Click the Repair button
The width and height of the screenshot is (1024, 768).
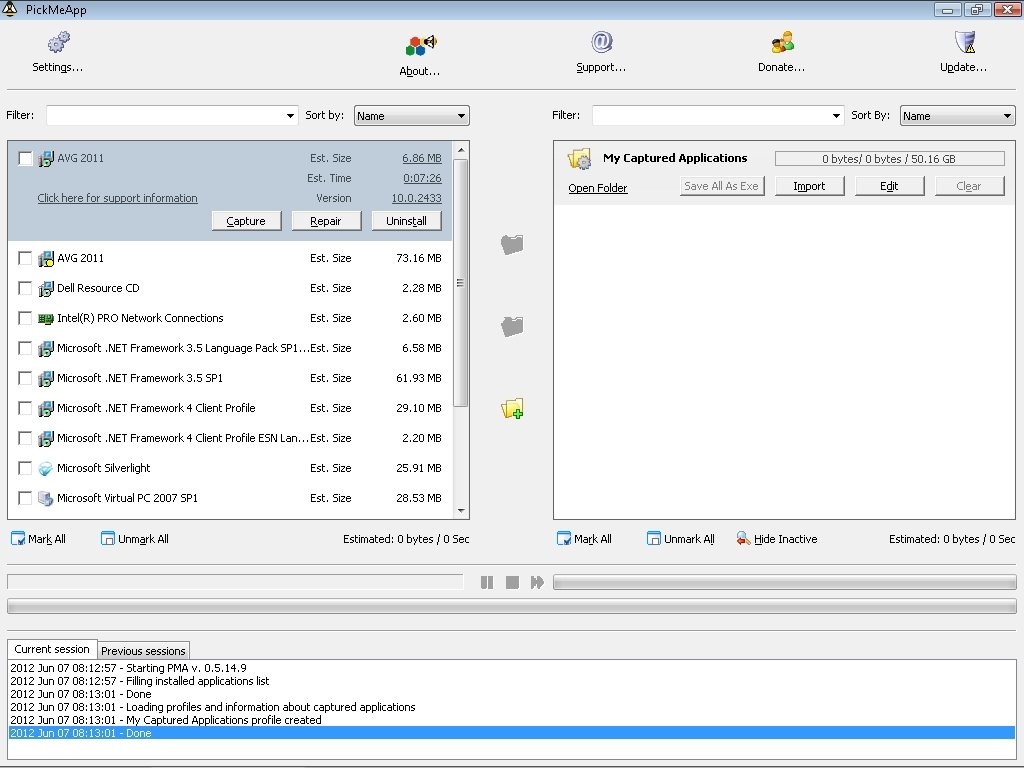coord(326,221)
